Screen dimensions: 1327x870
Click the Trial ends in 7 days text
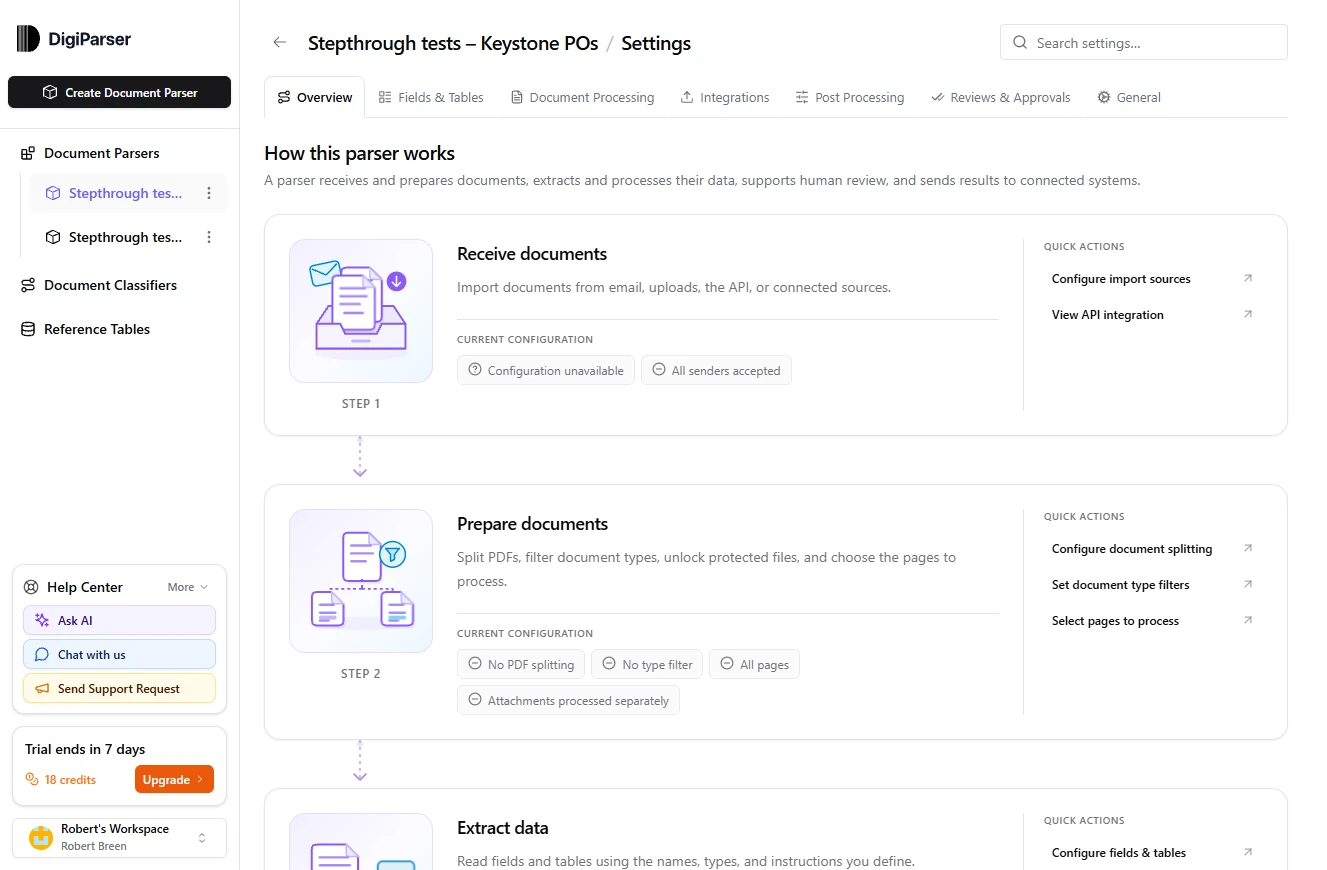[x=85, y=749]
